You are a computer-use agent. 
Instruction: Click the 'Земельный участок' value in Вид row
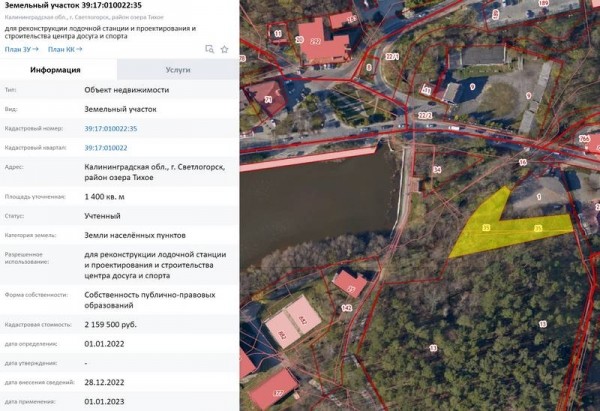tap(120, 109)
